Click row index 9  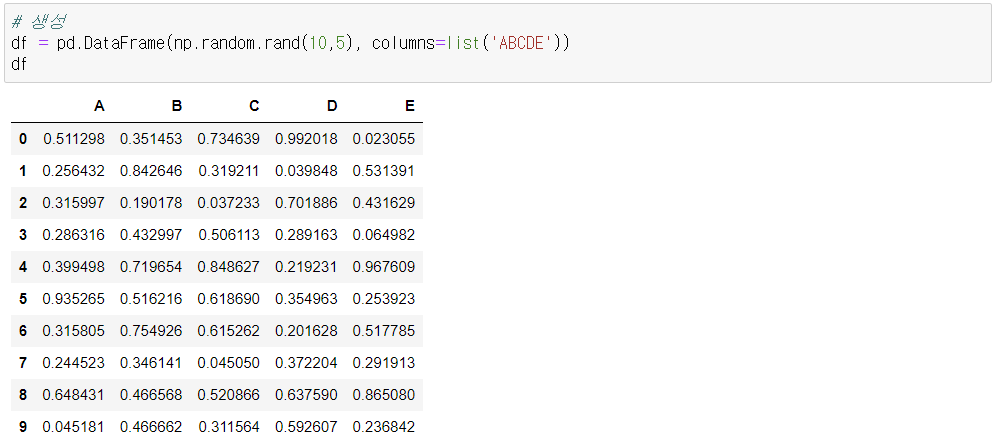point(23,427)
